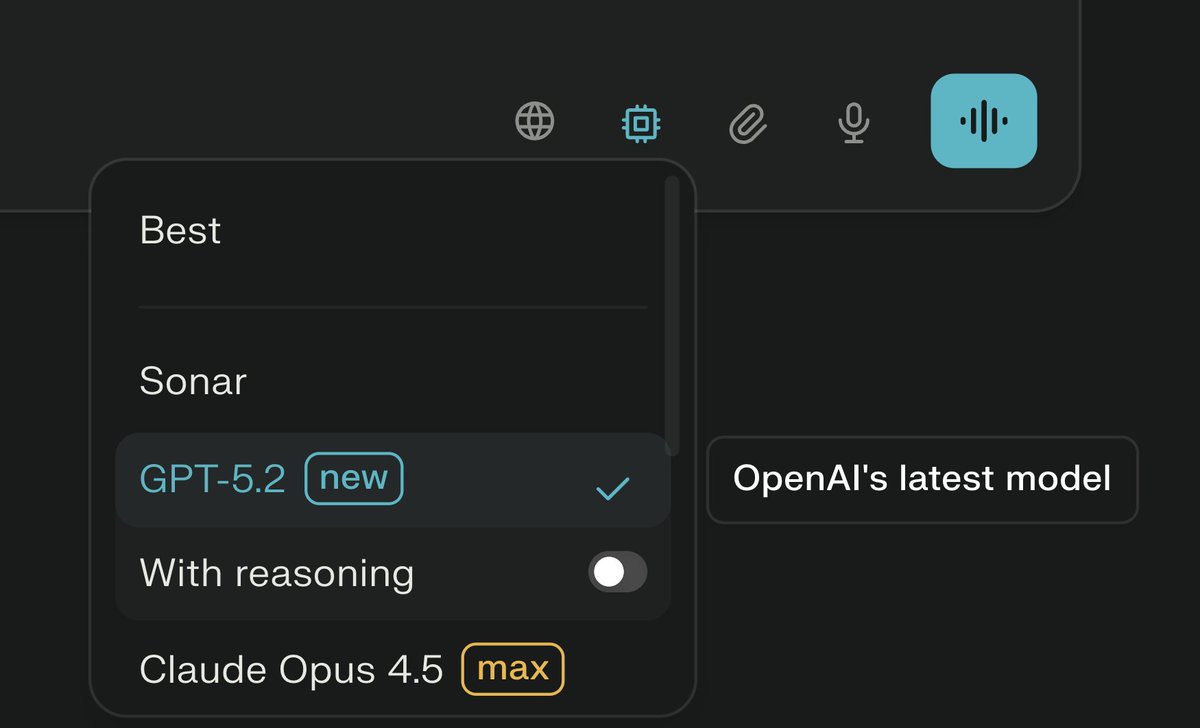Image resolution: width=1200 pixels, height=728 pixels.
Task: Choose Sonar from the model list
Action: click(193, 381)
